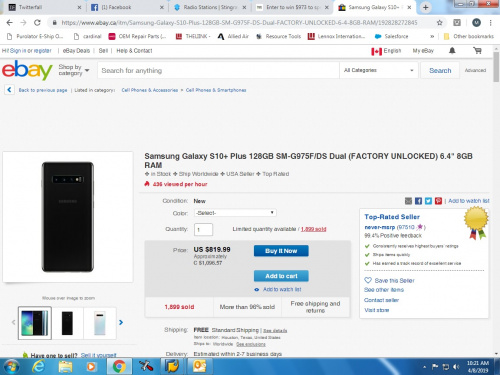Screen dimensions: 500x375
Task: Share listing on Facebook icon
Action: 418,201
